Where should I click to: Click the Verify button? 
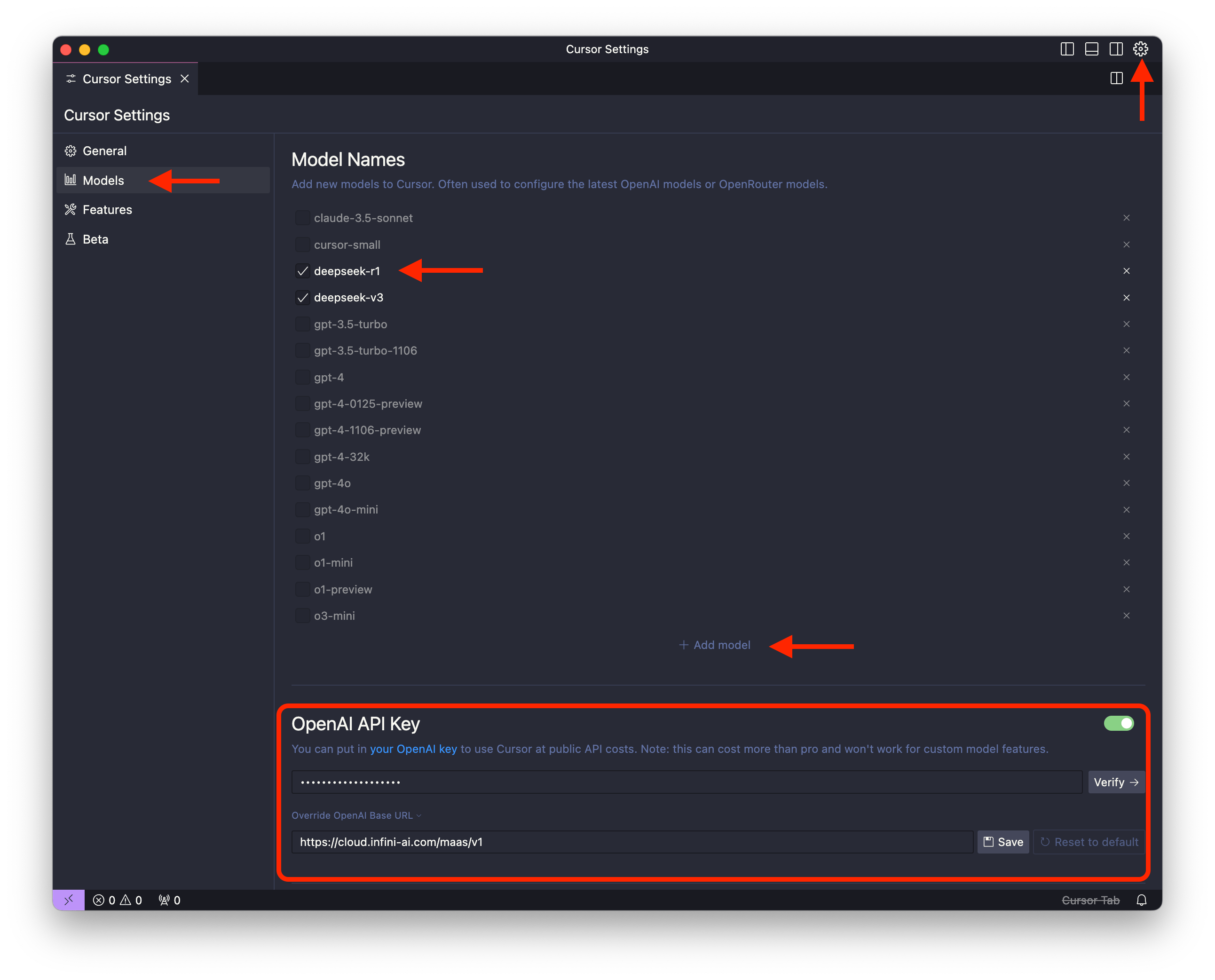[x=1116, y=782]
